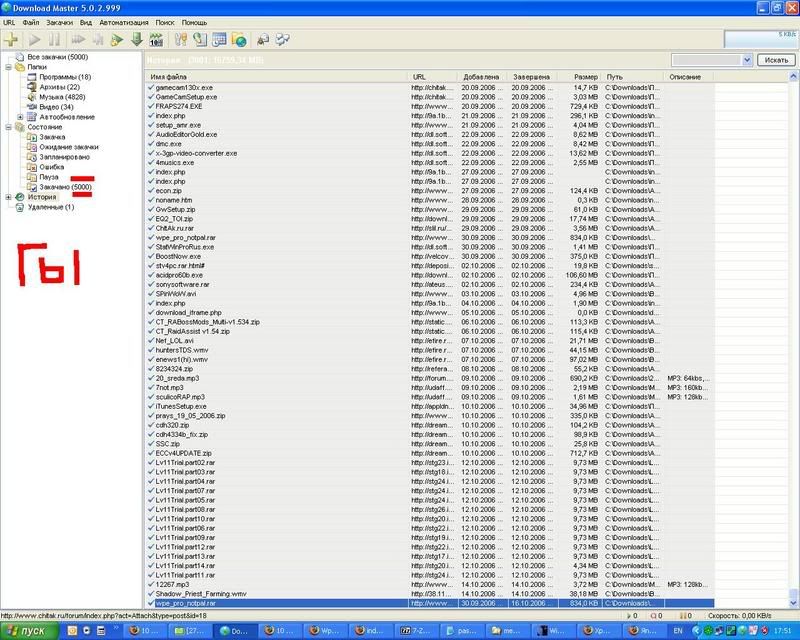The width and height of the screenshot is (800, 640).
Task: Click the bug report toolbar icon
Action: pyautogui.click(x=263, y=39)
